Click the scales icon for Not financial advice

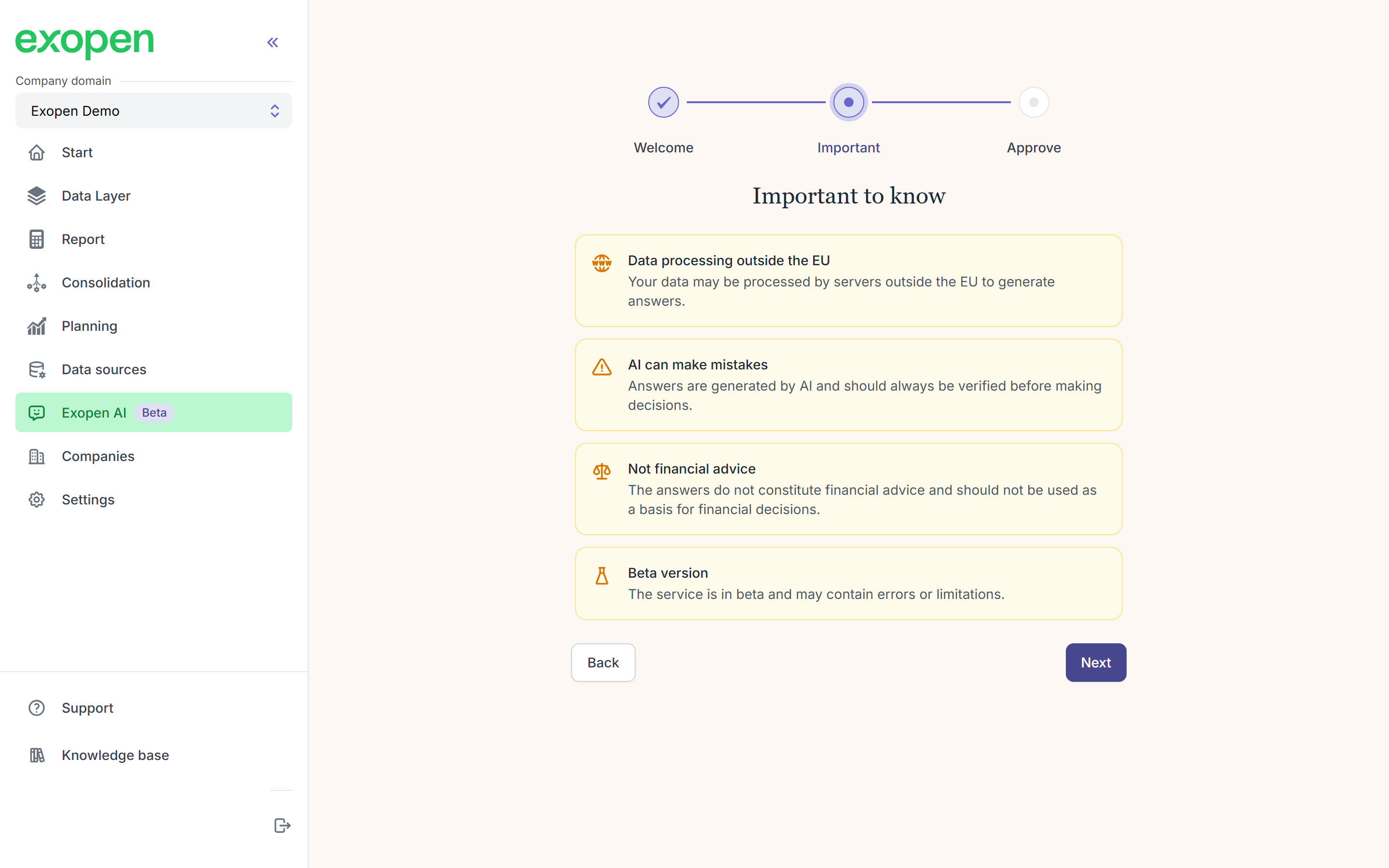601,471
